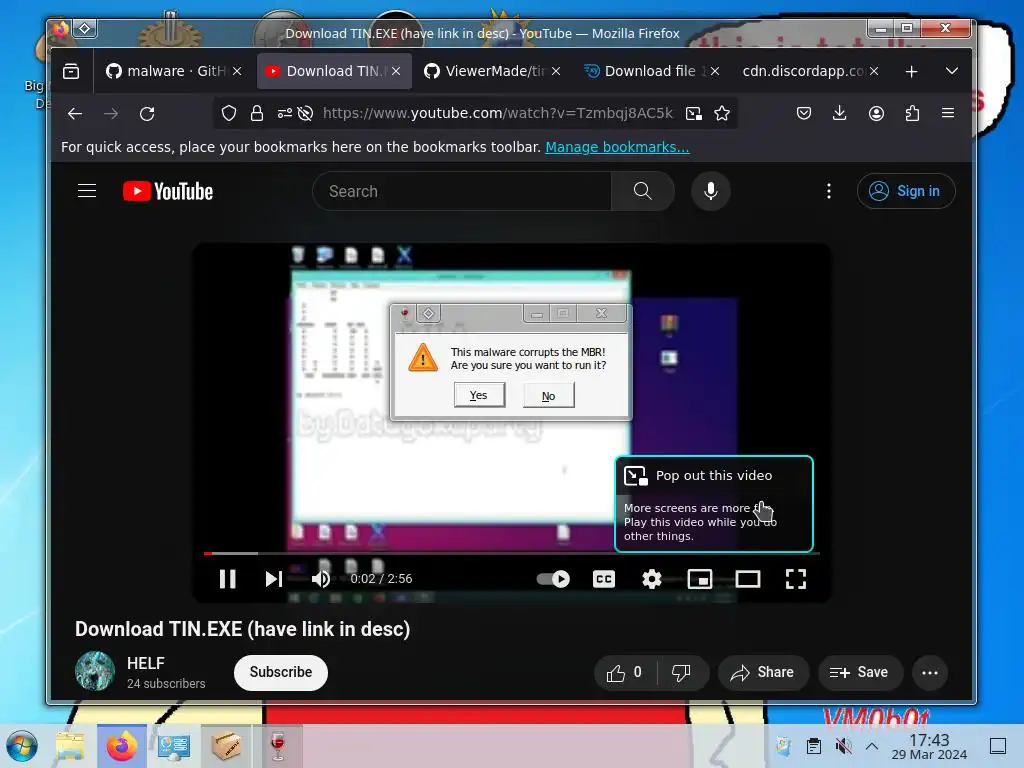Enable miniplayer mode
This screenshot has width=1024, height=768.
tap(699, 579)
